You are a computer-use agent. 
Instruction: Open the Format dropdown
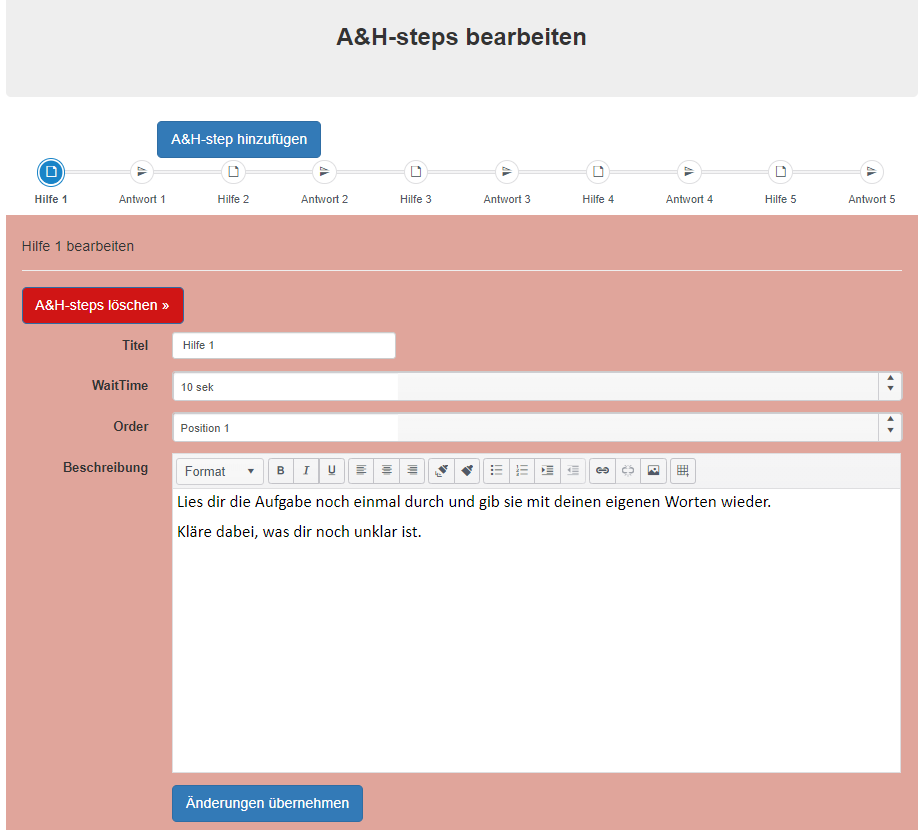pyautogui.click(x=219, y=471)
